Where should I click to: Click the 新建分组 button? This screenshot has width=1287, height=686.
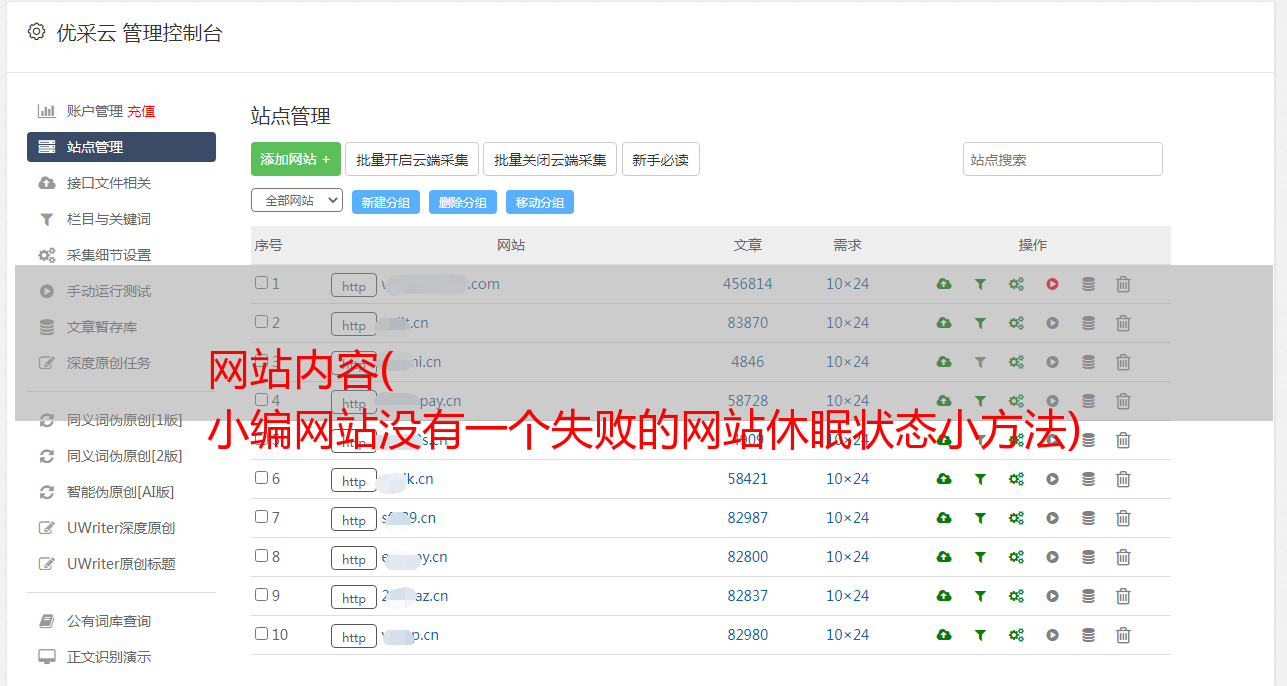point(385,202)
